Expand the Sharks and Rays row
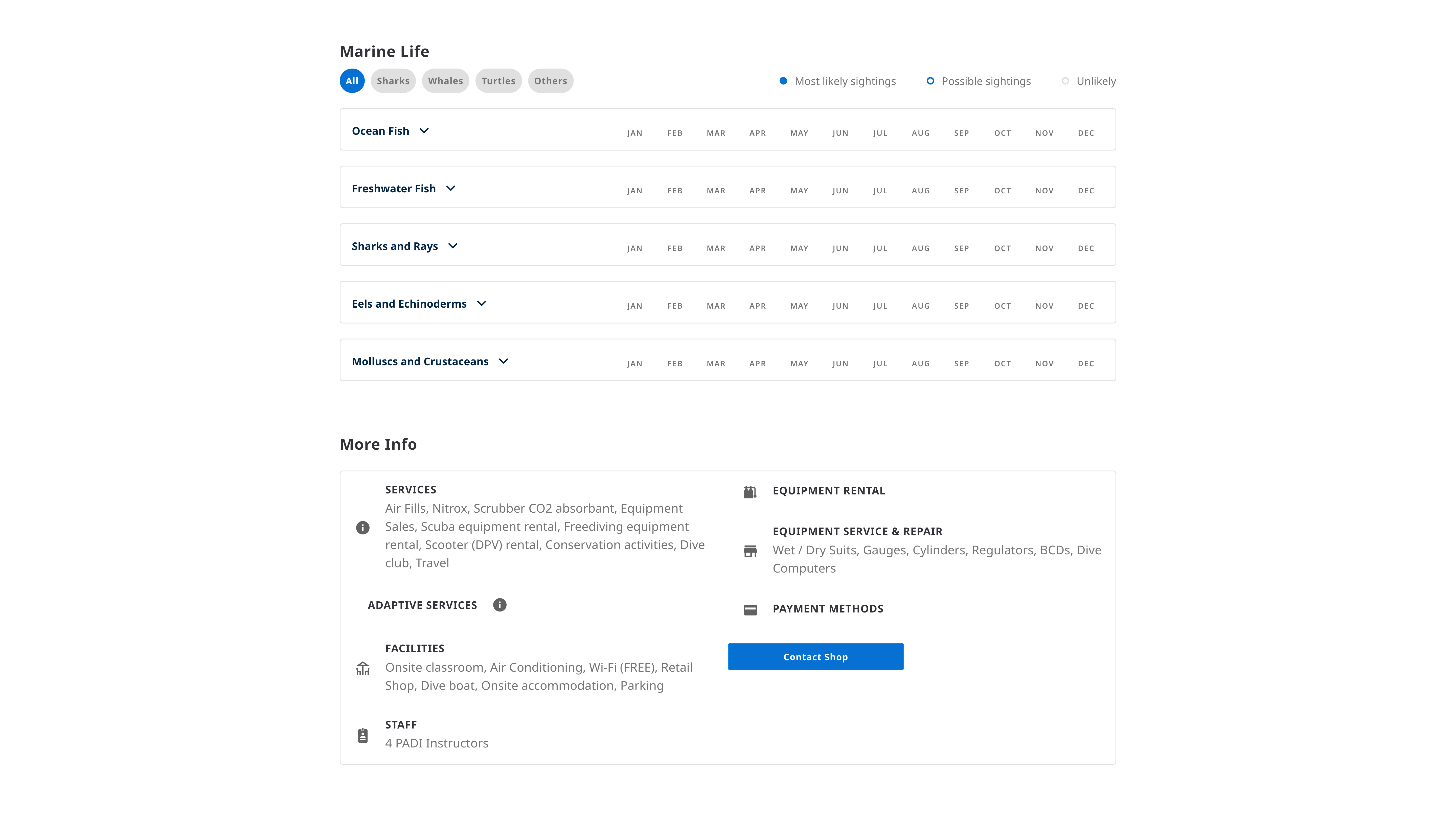The height and width of the screenshot is (819, 1456). coord(453,246)
